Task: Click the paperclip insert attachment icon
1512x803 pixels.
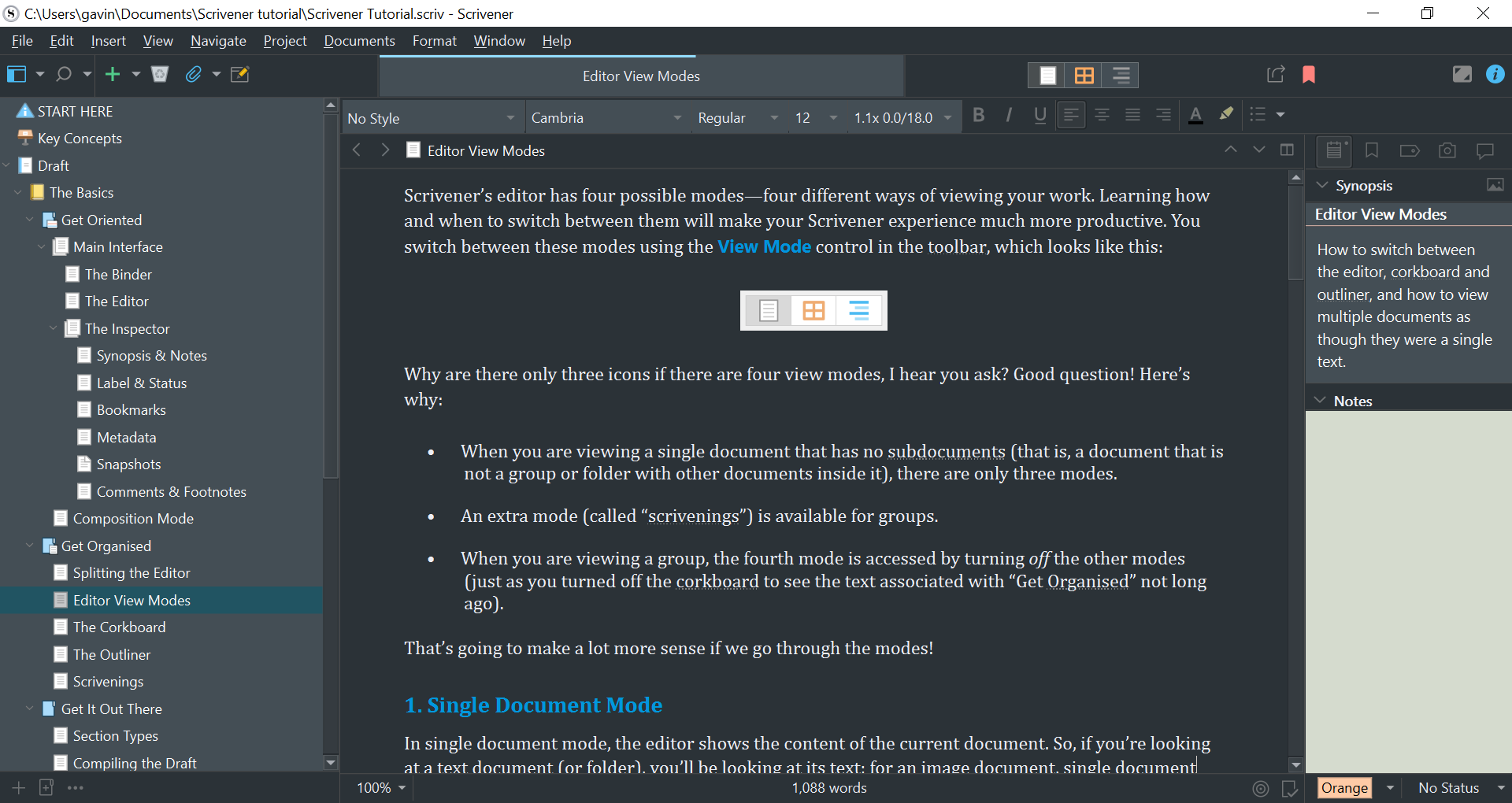Action: tap(193, 74)
